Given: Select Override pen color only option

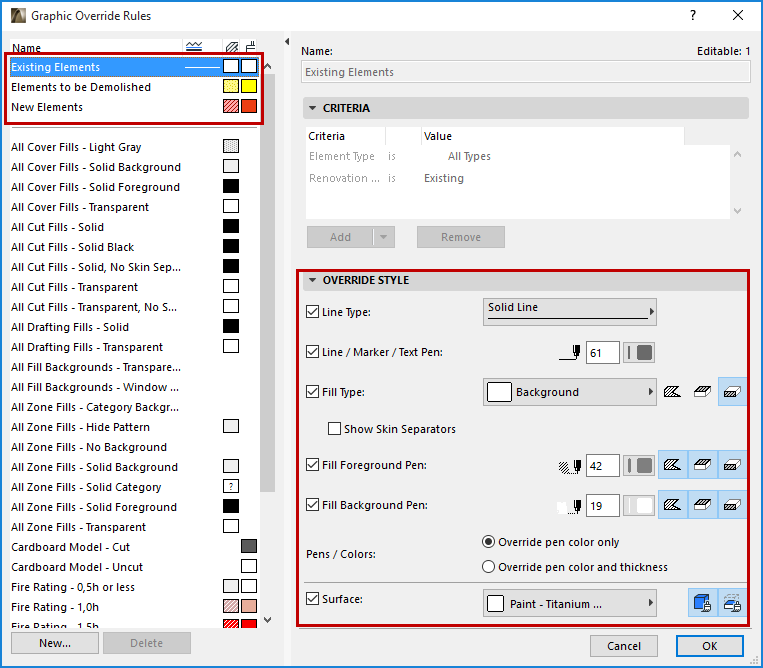Looking at the screenshot, I should 488,542.
